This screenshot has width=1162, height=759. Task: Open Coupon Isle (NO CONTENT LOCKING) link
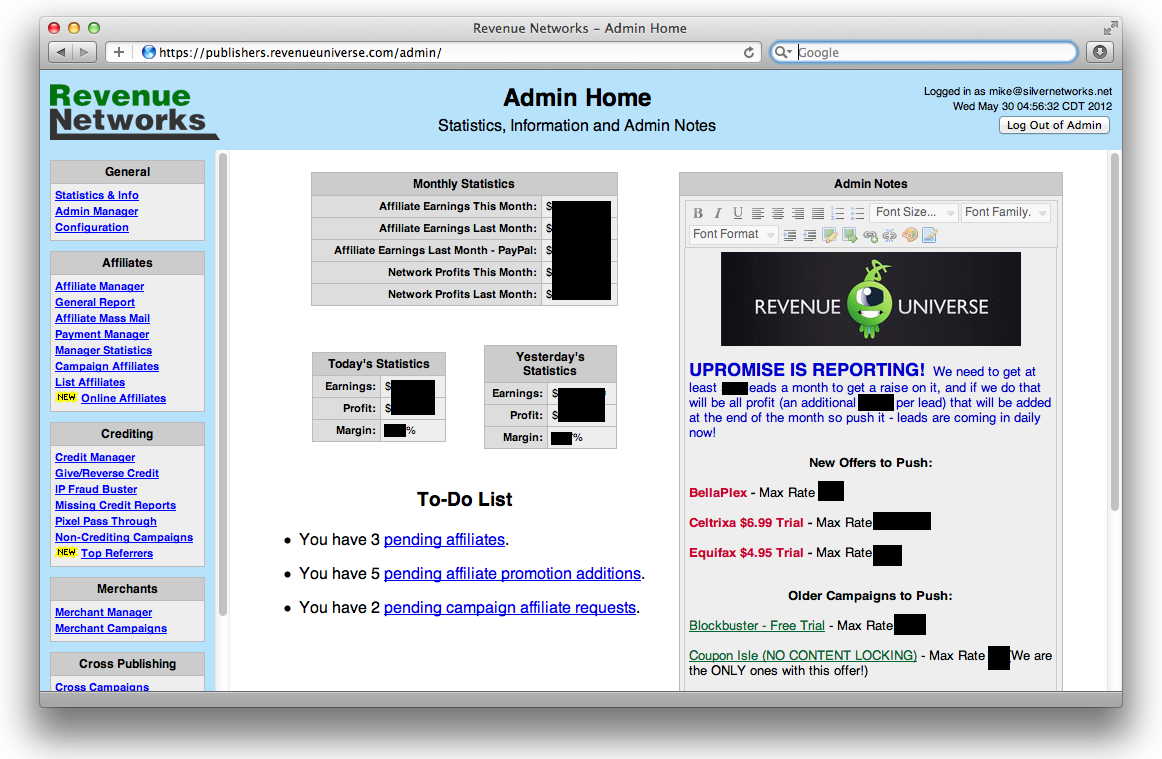[x=803, y=655]
